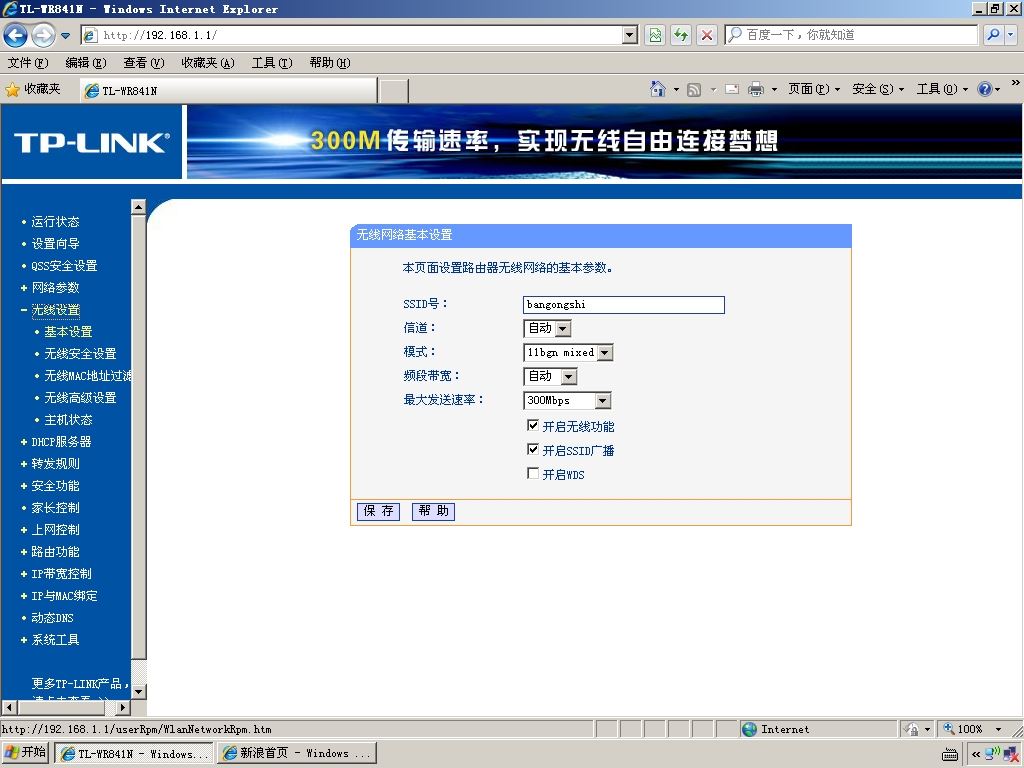Enable the 开启WDS checkbox
The image size is (1024, 768).
click(533, 473)
